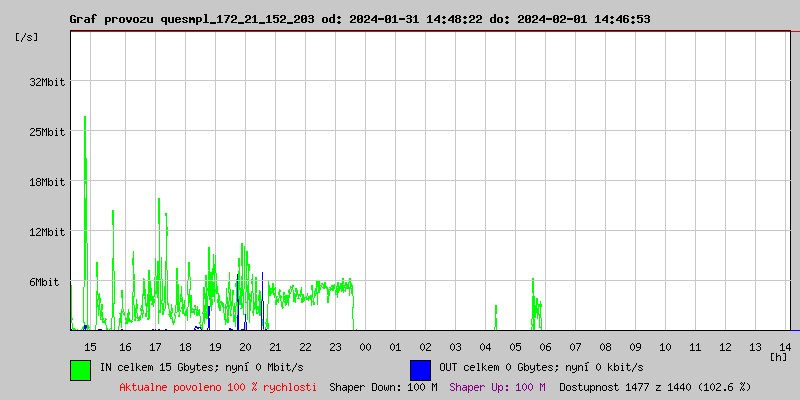The width and height of the screenshot is (800, 400).
Task: Click hour marker 00 on the time axis
Action: 365,346
